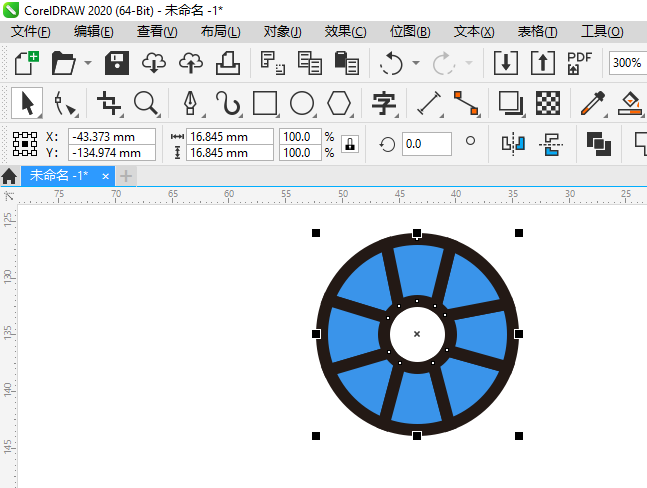This screenshot has height=488, width=647.
Task: Open a file with folder icon
Action: pos(64,63)
